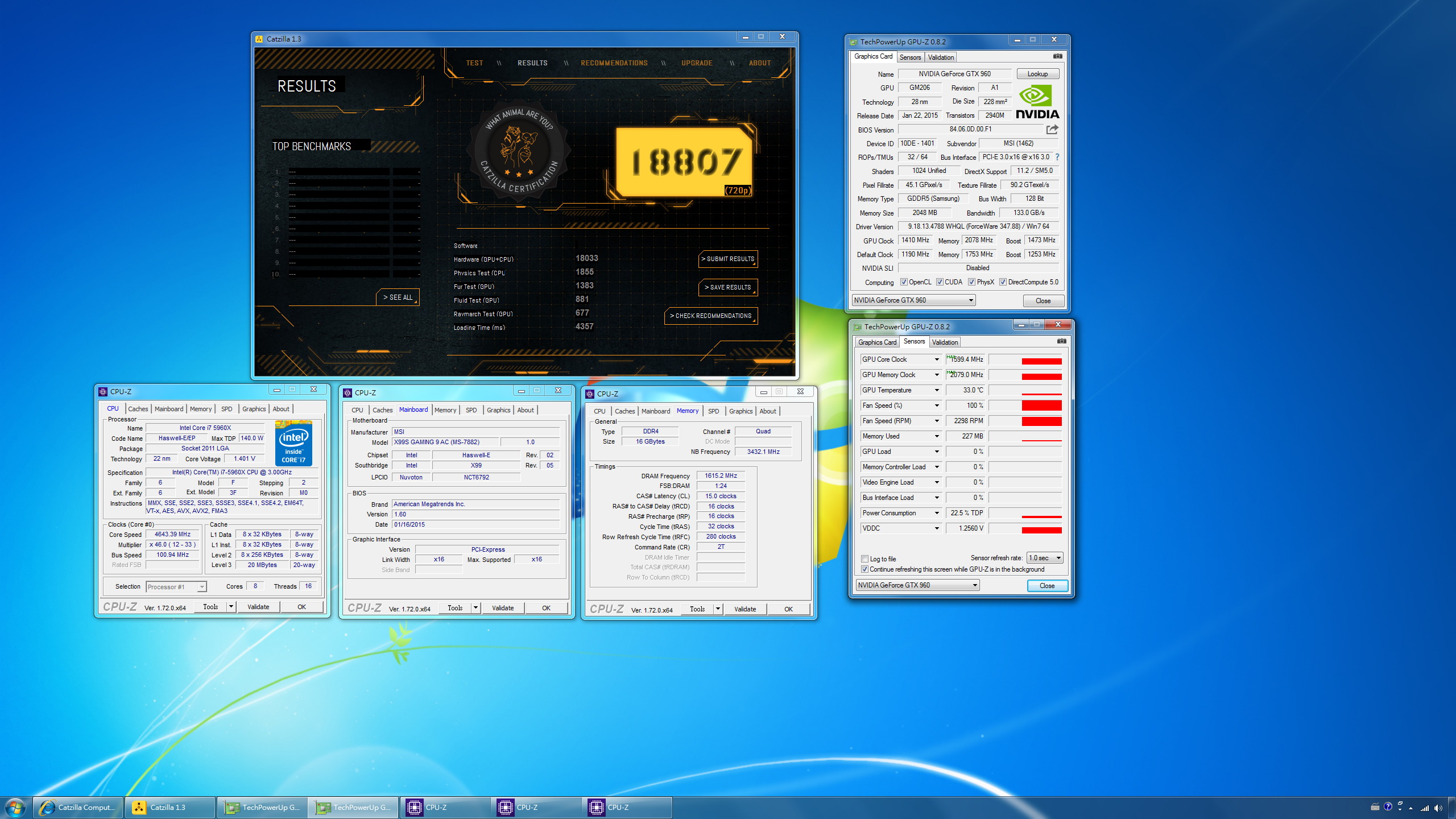This screenshot has height=819, width=1456.
Task: Open Internet Explorer Catzilla taskbar item
Action: pos(78,808)
